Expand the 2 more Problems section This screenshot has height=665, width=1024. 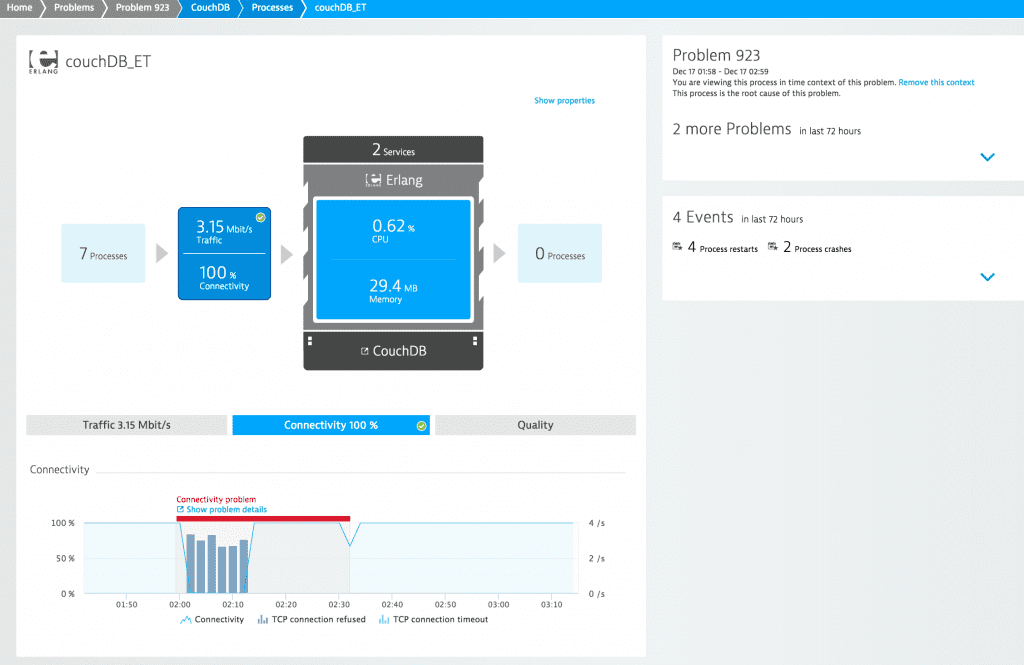click(987, 157)
